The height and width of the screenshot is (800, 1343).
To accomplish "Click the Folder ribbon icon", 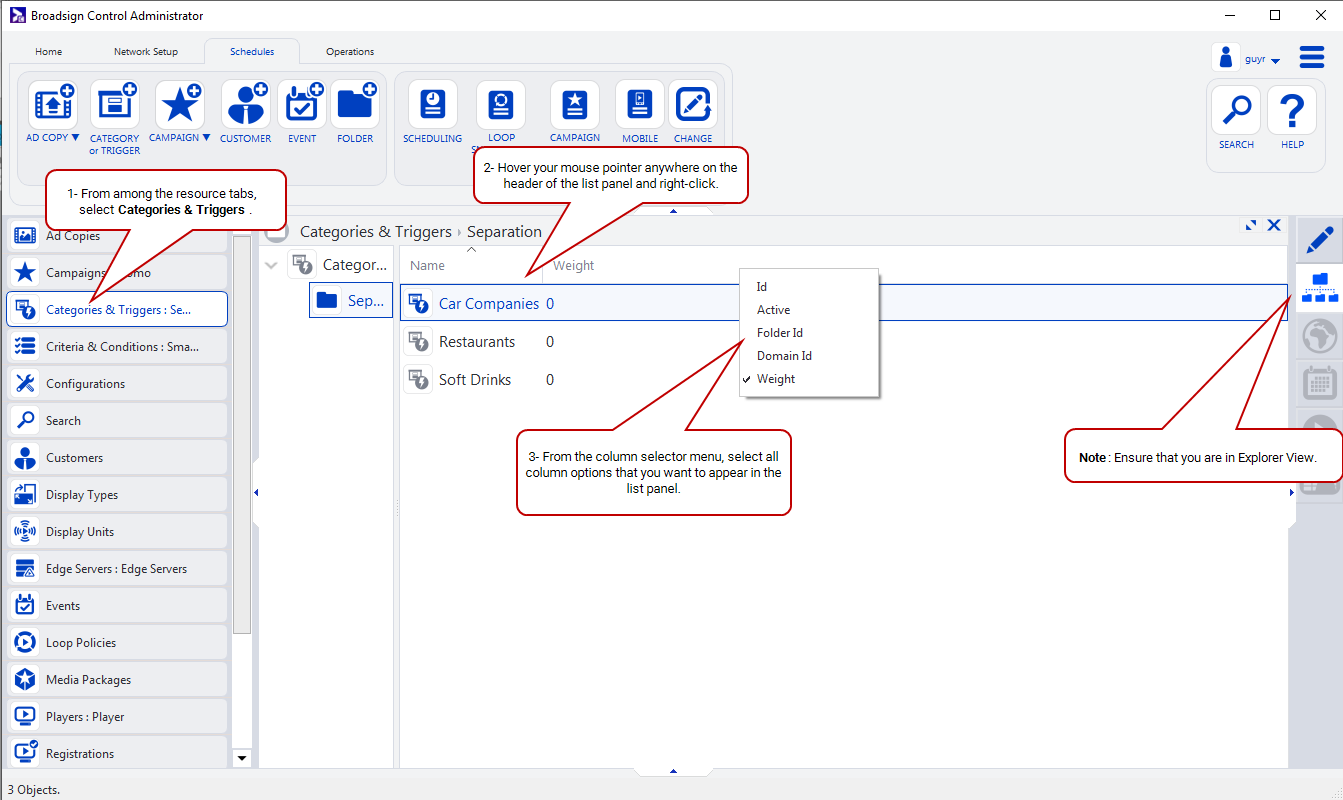I will point(355,105).
